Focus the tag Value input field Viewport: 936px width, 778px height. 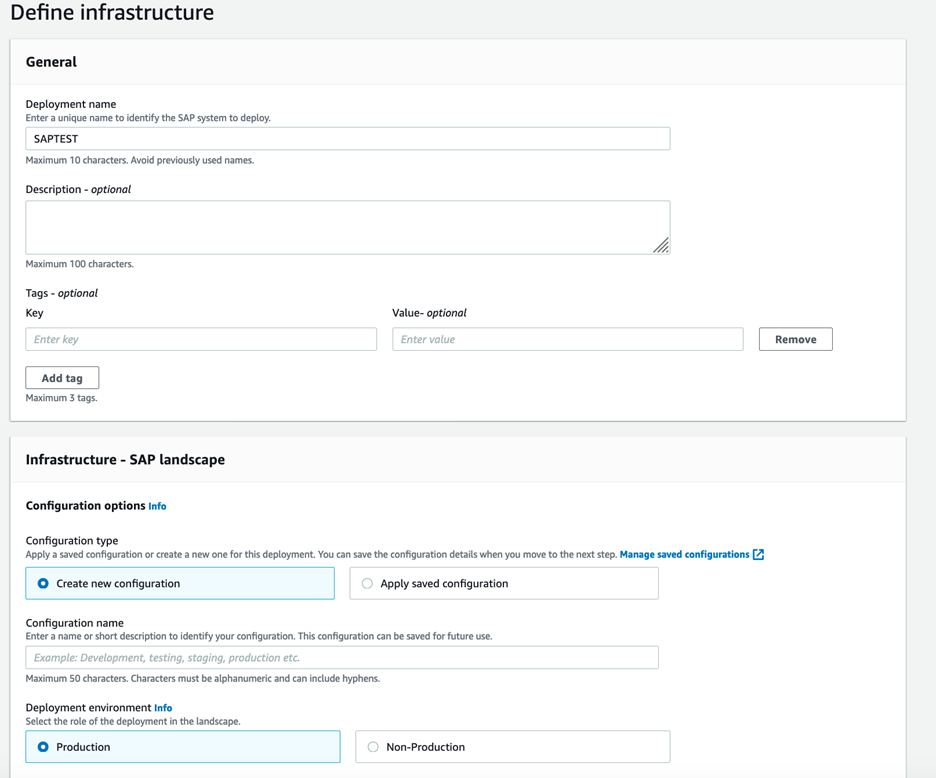(x=567, y=340)
